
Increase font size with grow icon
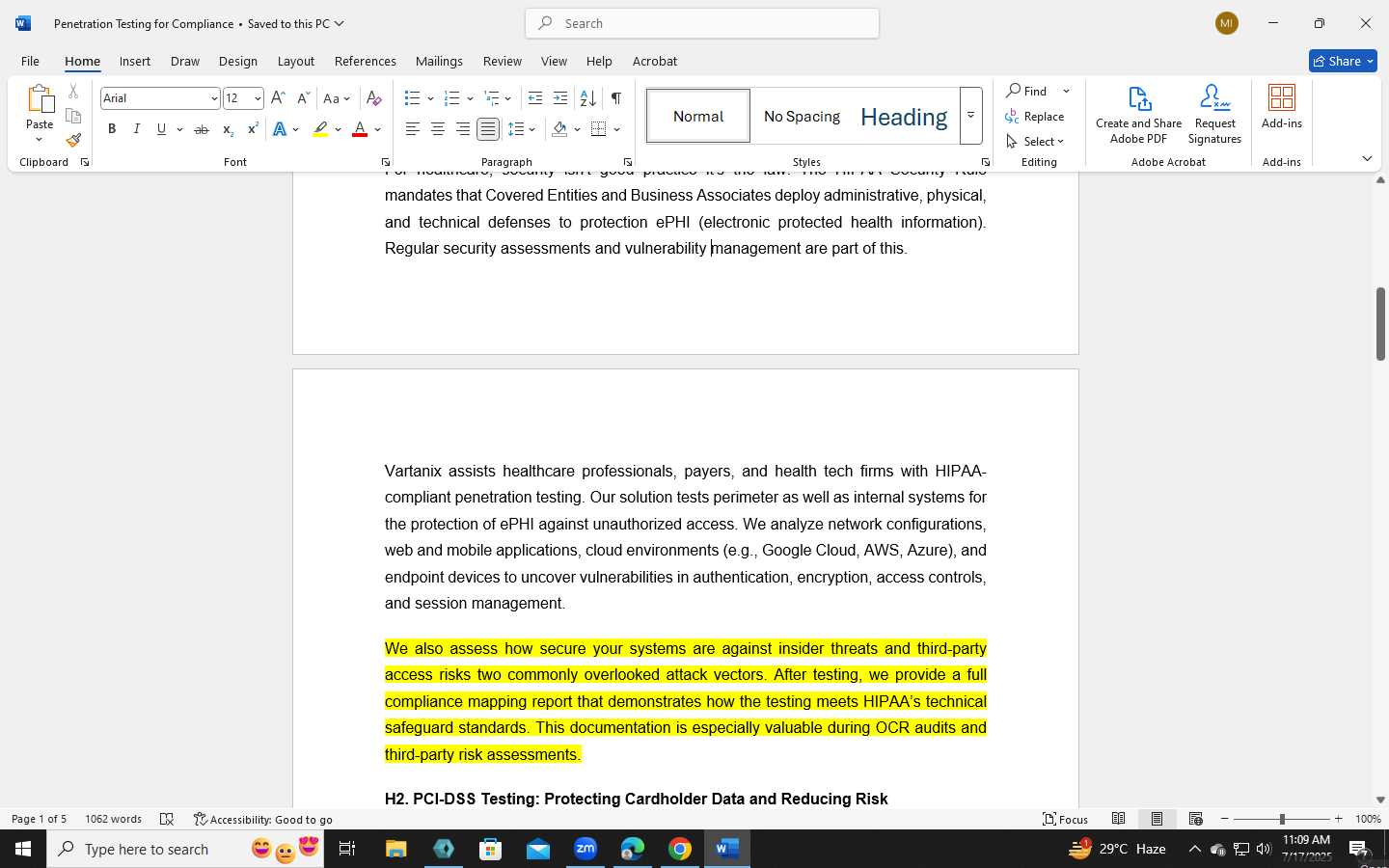278,98
